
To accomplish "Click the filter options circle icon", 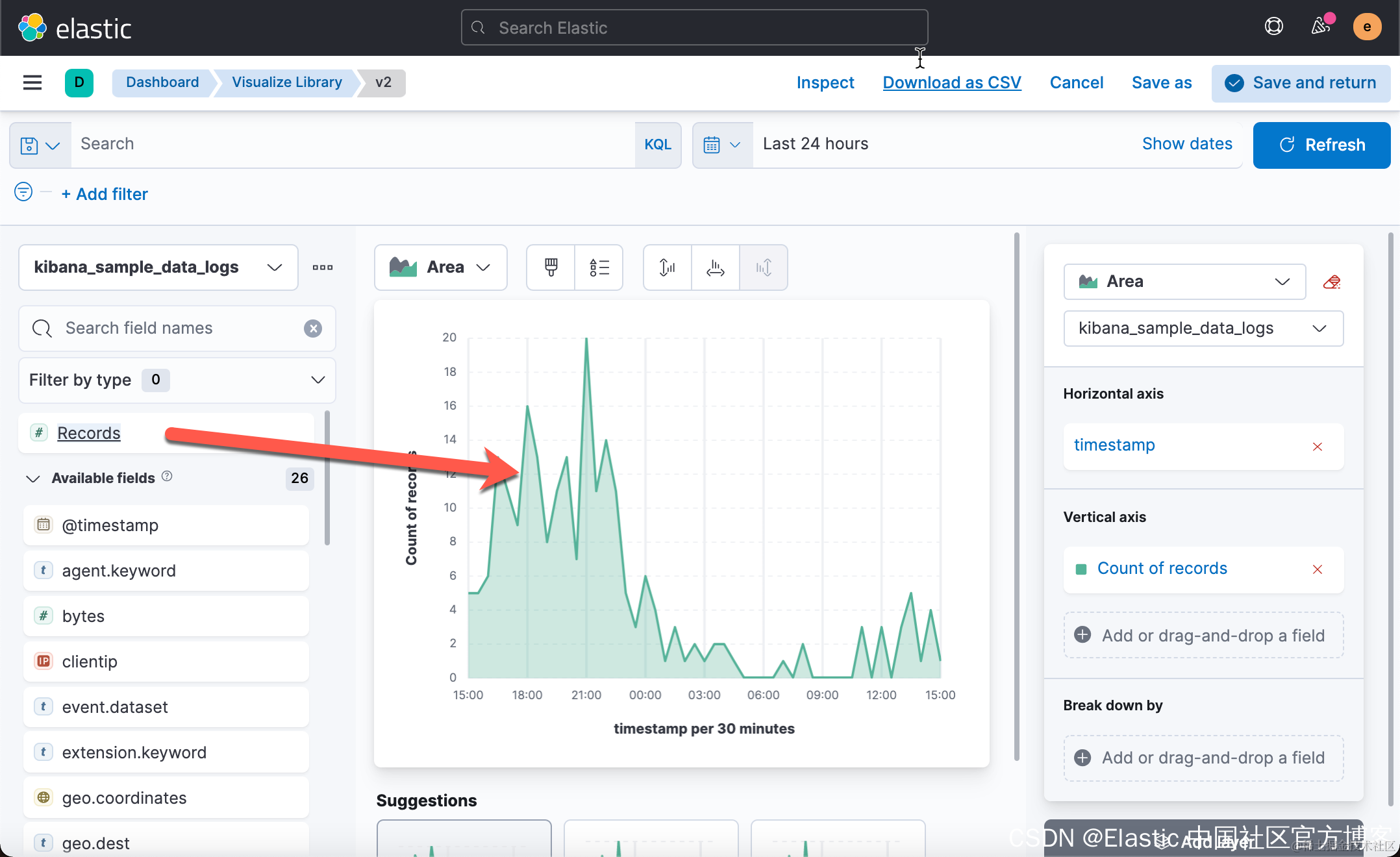I will coord(23,192).
